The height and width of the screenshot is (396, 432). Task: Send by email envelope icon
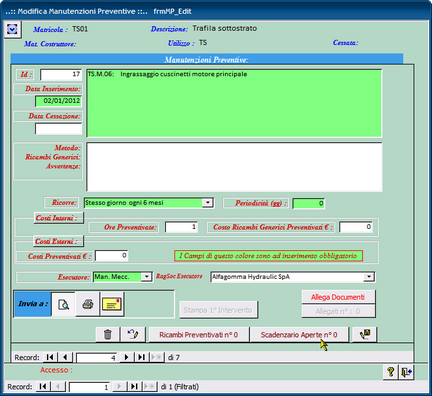coord(112,304)
